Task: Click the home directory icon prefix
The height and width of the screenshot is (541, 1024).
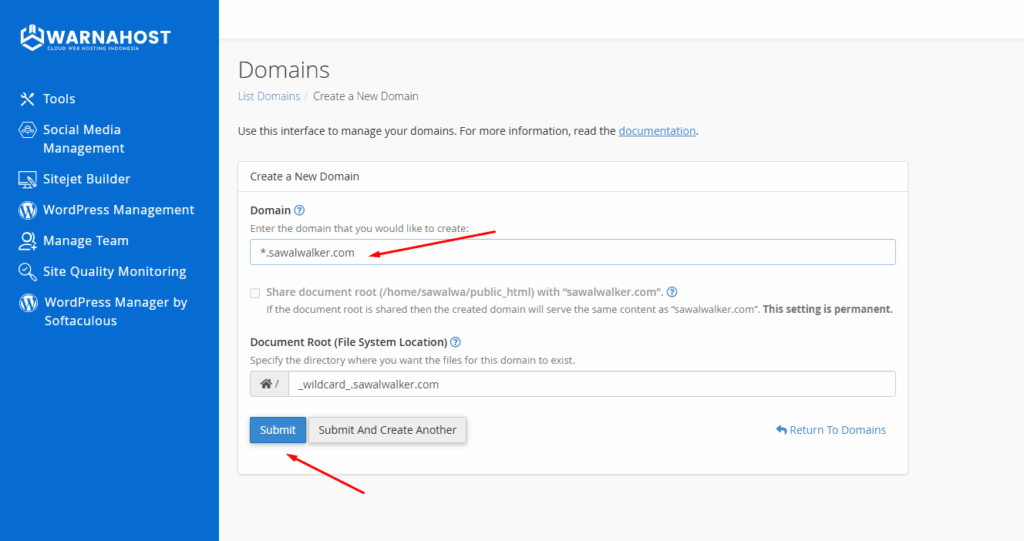Action: coord(268,384)
